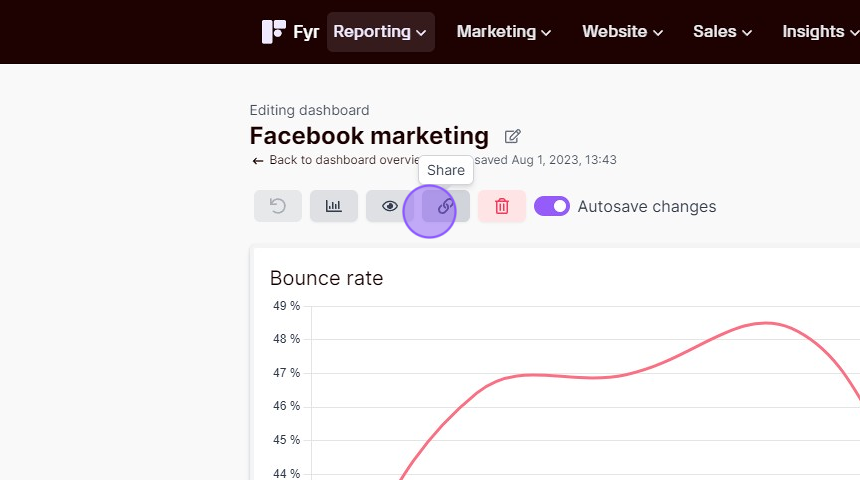
Task: Open the add chart bar-graph button
Action: 333,206
